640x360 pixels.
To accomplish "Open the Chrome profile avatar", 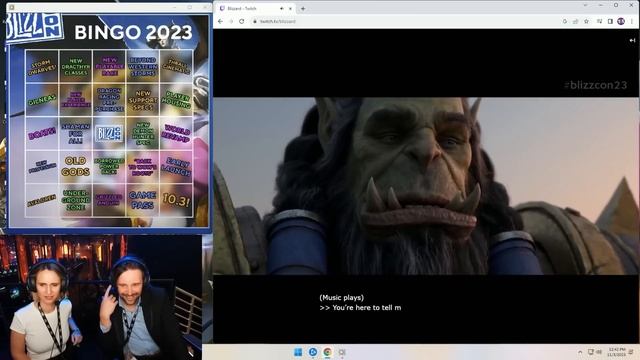I will [x=621, y=21].
